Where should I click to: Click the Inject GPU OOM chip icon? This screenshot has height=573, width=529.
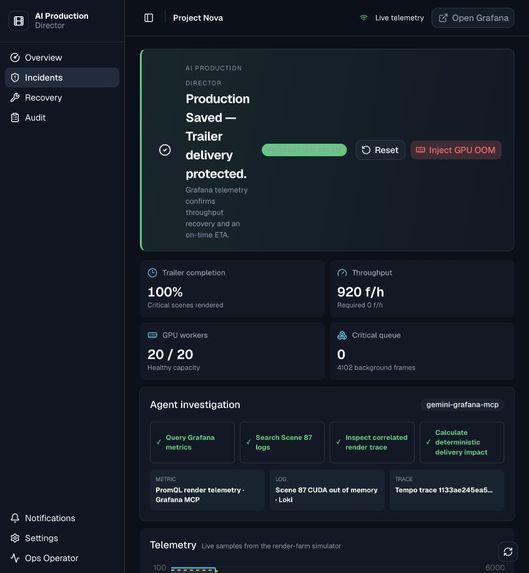[x=420, y=150]
